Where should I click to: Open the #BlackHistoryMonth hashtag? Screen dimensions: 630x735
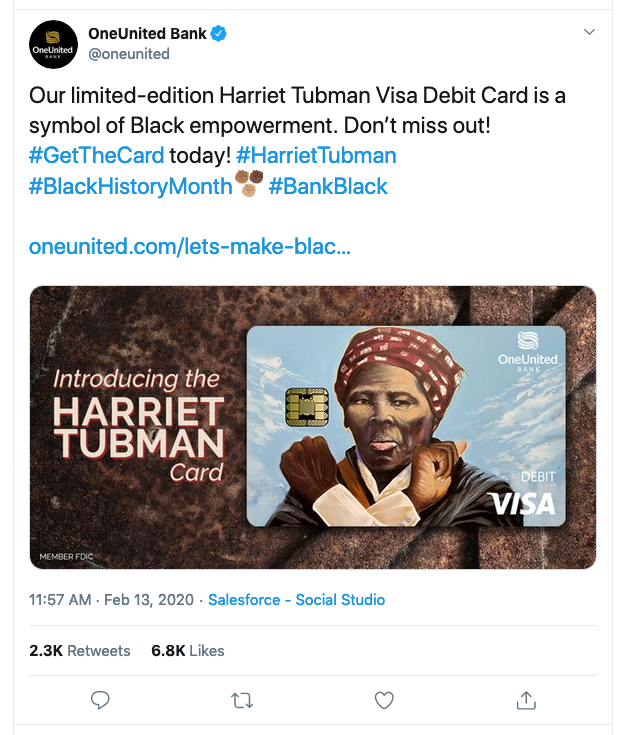[x=130, y=186]
